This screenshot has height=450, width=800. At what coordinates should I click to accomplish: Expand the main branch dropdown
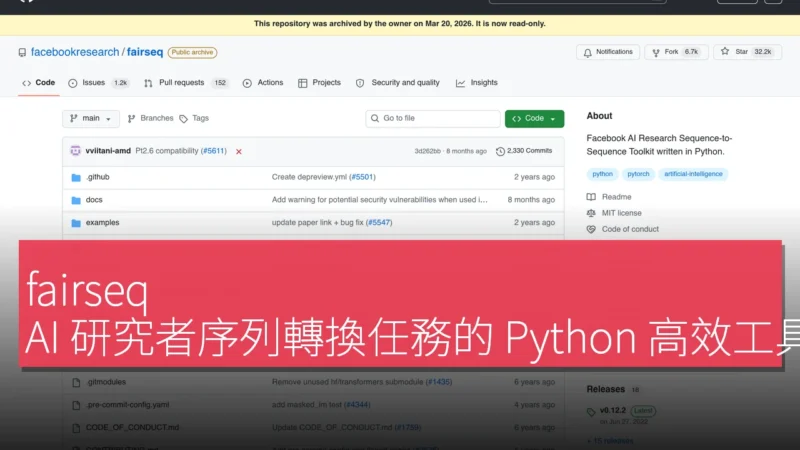[91, 118]
